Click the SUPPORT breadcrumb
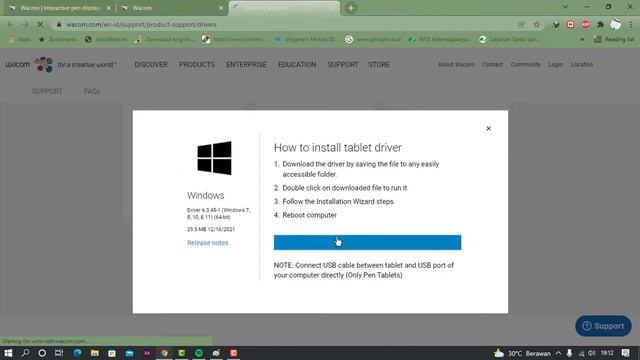The width and height of the screenshot is (640, 360). pos(47,91)
